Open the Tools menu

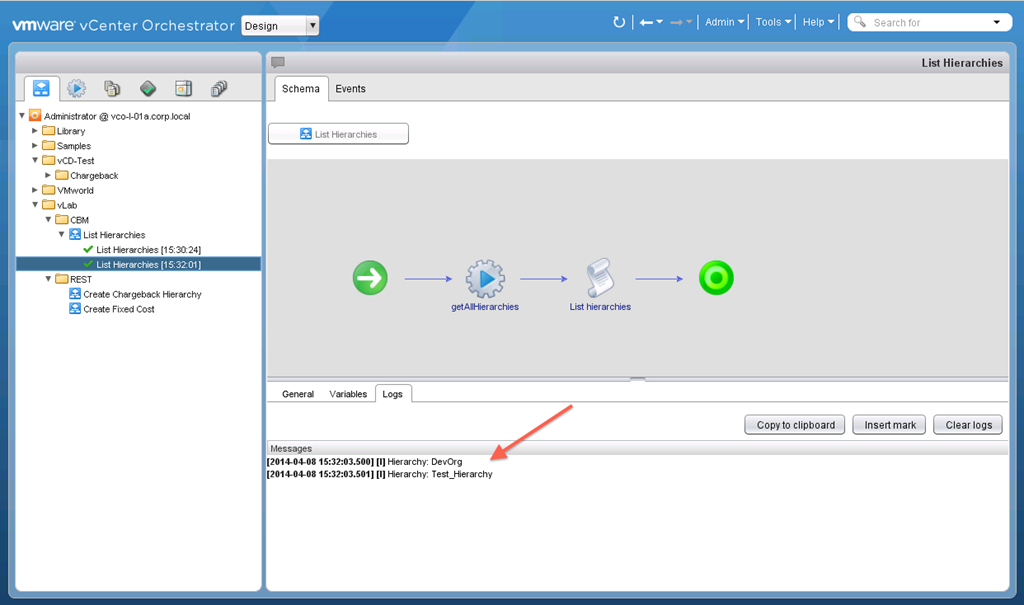click(773, 22)
